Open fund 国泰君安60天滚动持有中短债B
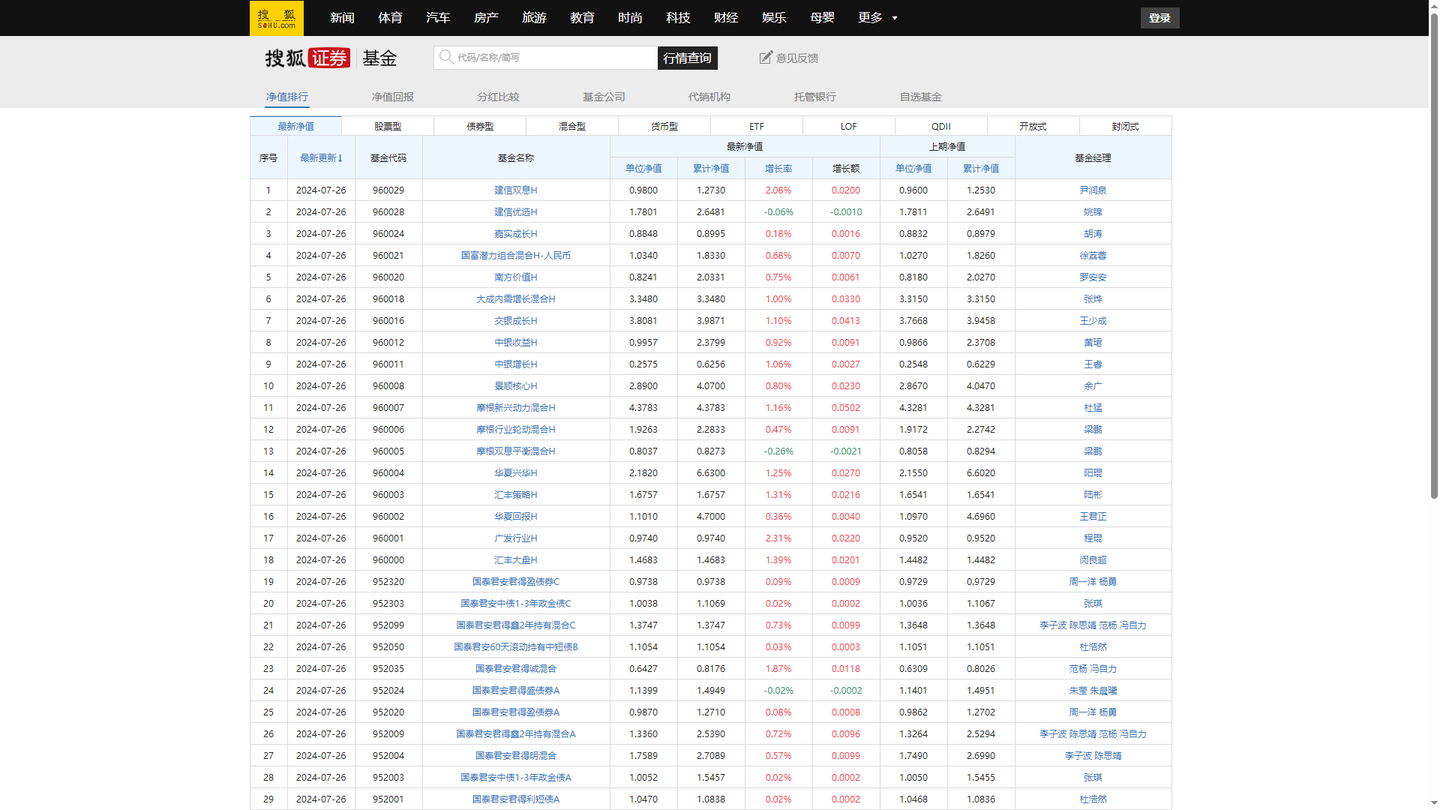 [516, 647]
